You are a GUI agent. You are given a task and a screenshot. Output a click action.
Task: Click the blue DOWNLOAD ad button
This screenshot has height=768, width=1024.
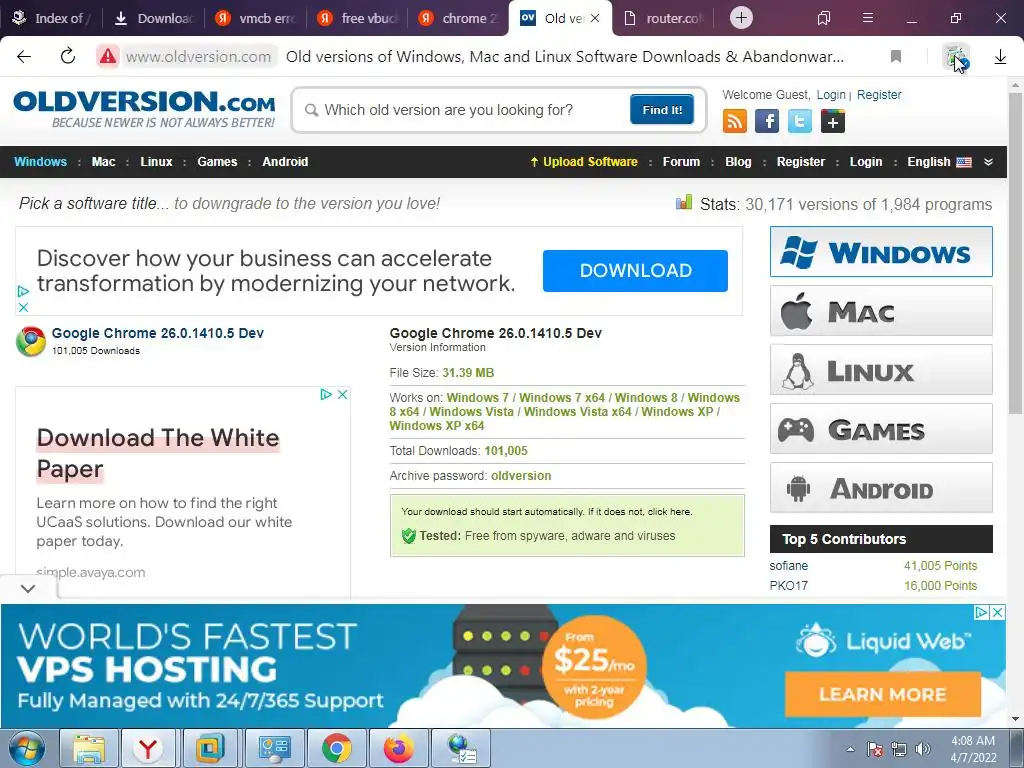coord(635,270)
